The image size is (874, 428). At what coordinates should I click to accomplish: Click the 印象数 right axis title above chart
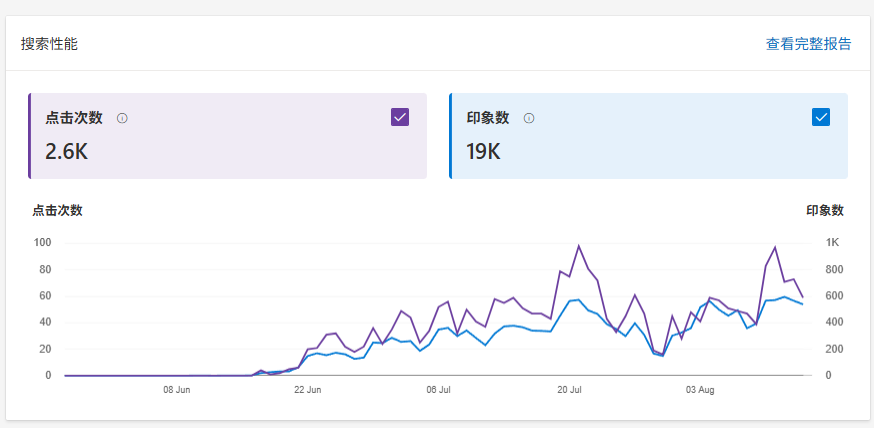click(824, 210)
